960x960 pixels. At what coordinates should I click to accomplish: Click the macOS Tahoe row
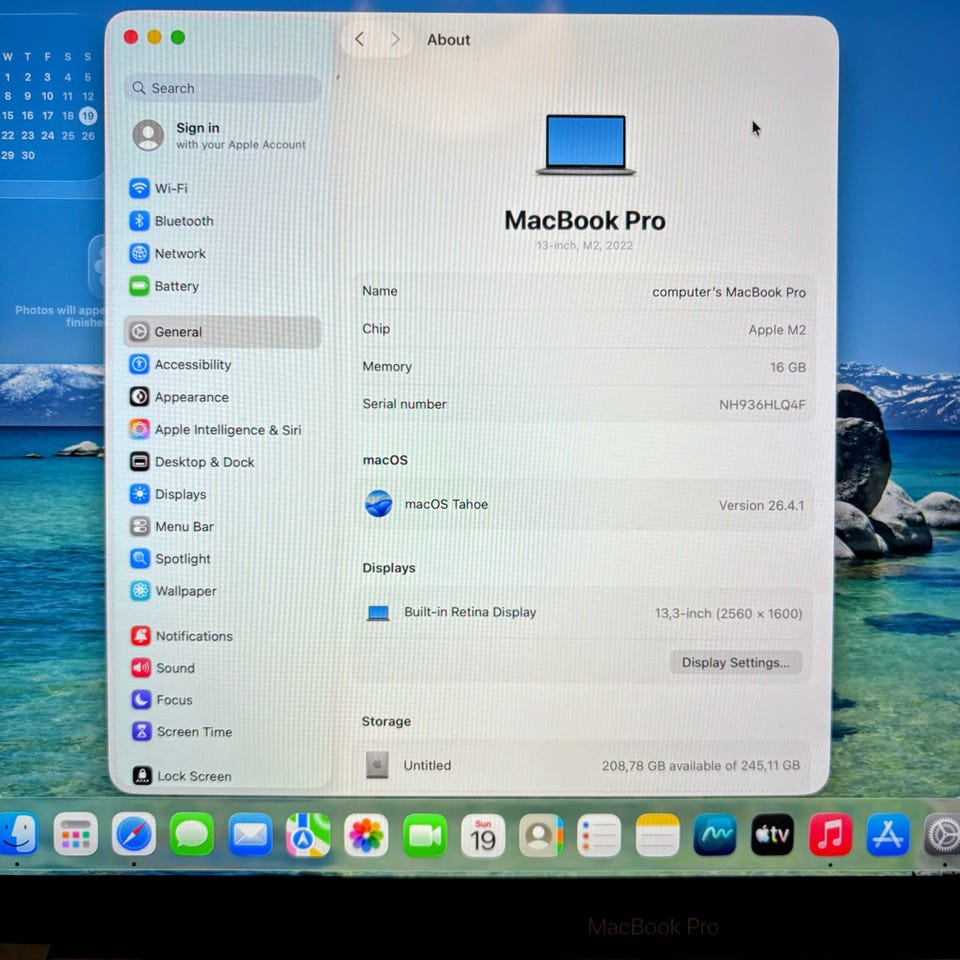point(584,504)
